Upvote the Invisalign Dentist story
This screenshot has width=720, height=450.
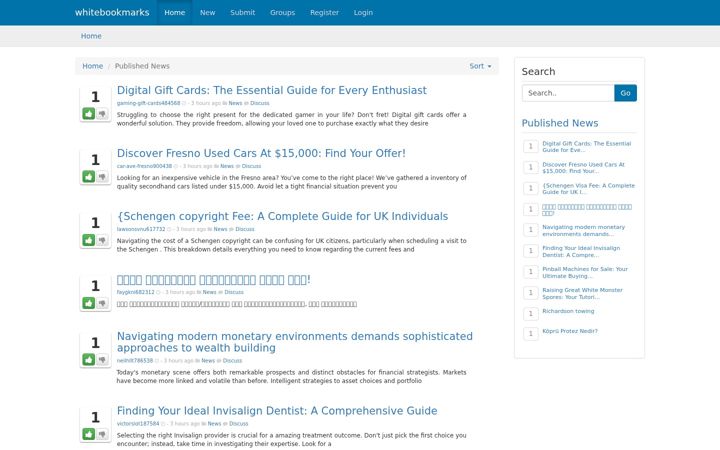click(89, 434)
